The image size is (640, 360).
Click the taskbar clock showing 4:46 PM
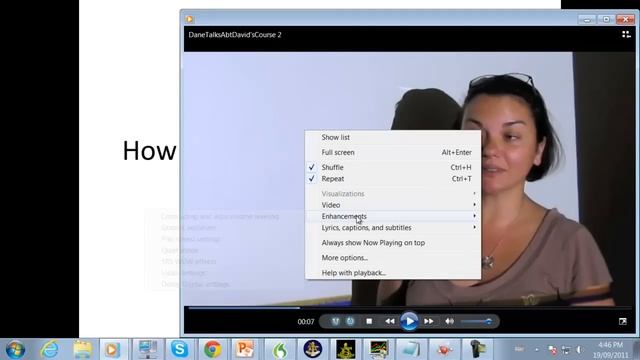610,350
